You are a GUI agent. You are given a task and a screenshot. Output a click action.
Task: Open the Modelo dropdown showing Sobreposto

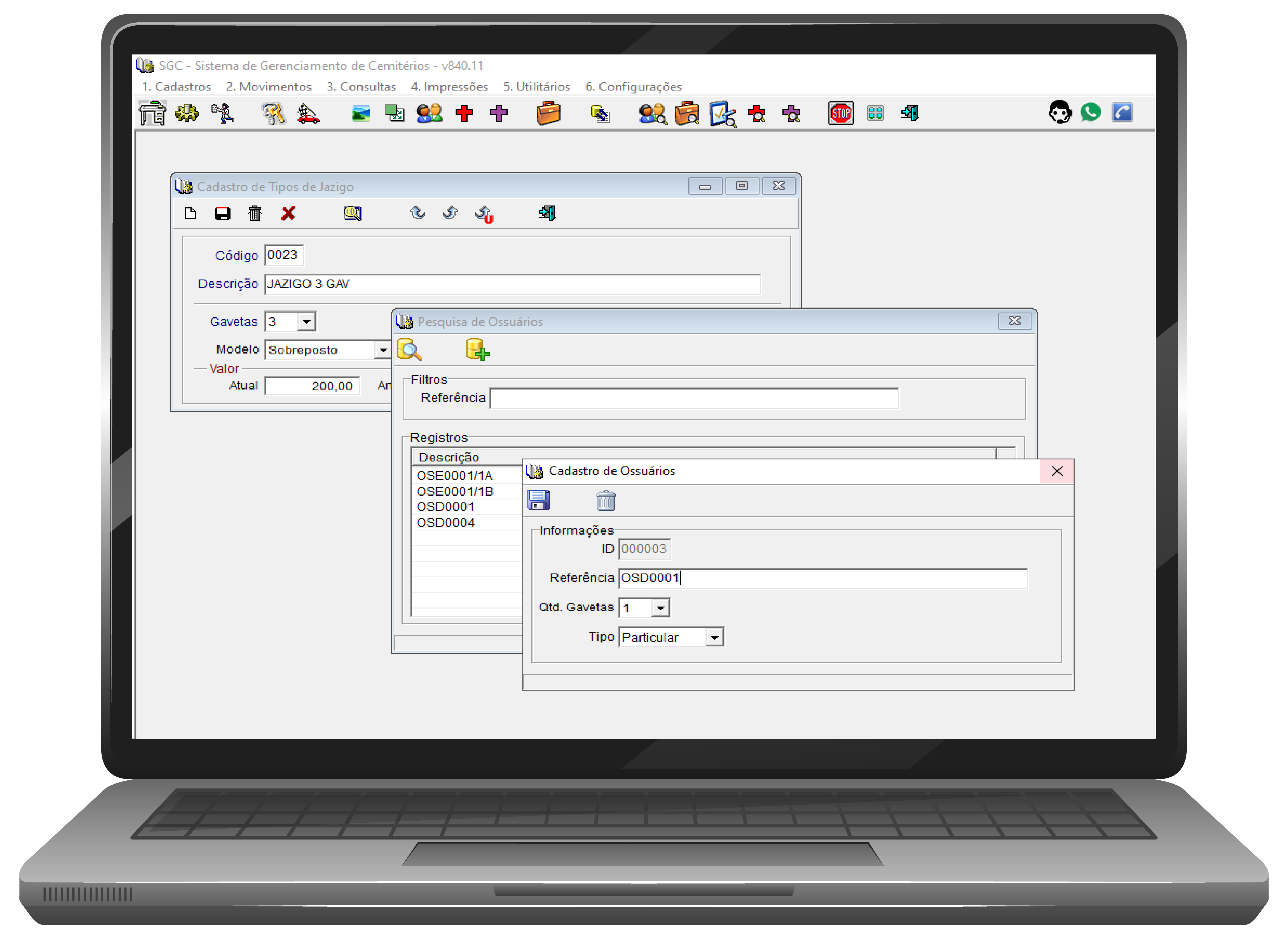pyautogui.click(x=383, y=350)
